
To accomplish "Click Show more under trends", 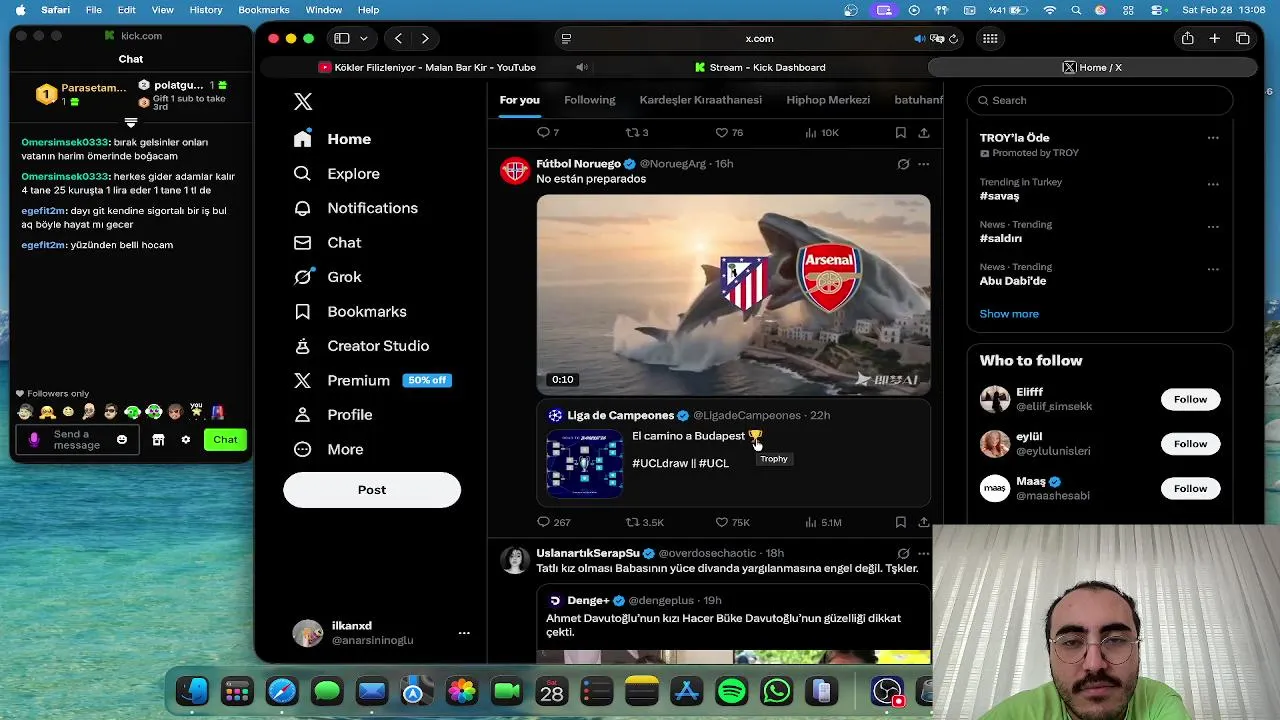I will 1009,314.
